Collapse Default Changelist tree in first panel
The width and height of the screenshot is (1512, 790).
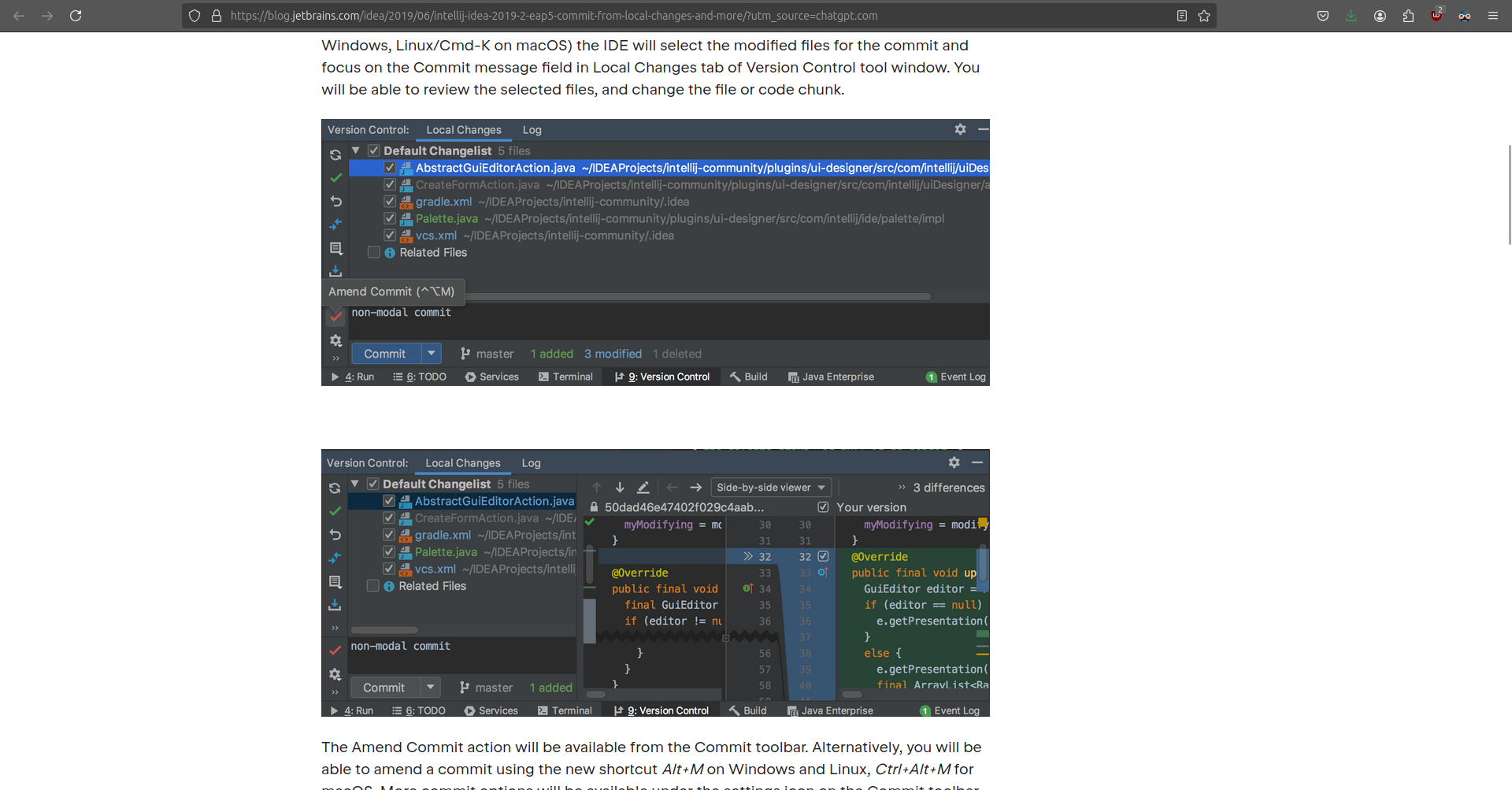click(x=356, y=150)
